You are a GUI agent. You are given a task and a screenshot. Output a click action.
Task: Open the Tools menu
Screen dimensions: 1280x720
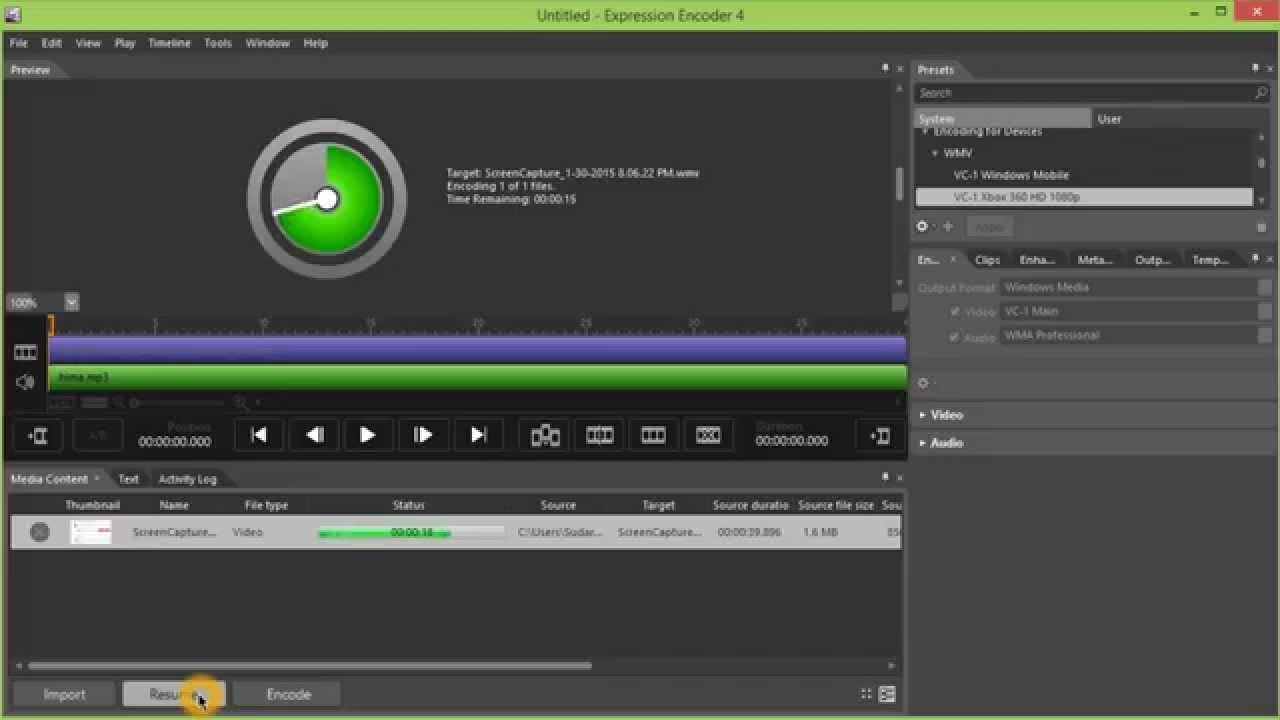218,43
